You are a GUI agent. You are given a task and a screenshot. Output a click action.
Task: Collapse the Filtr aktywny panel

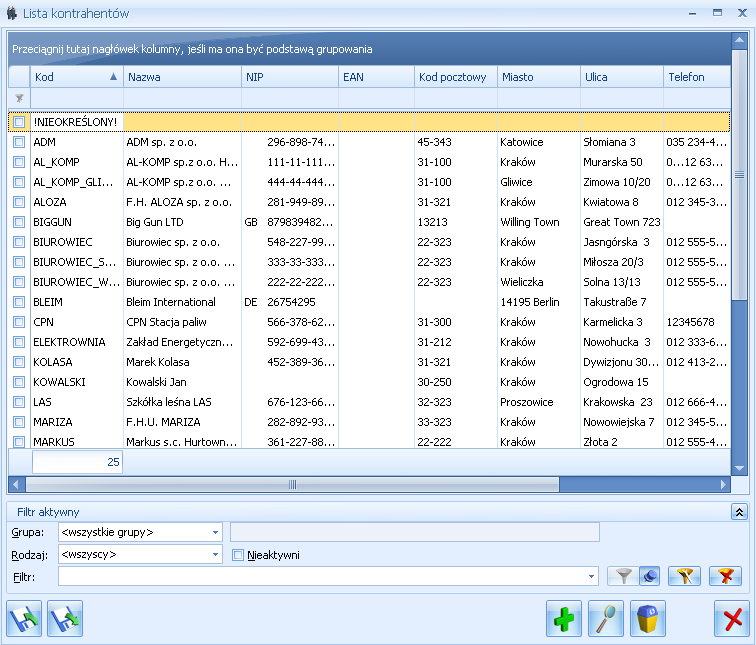tap(739, 512)
